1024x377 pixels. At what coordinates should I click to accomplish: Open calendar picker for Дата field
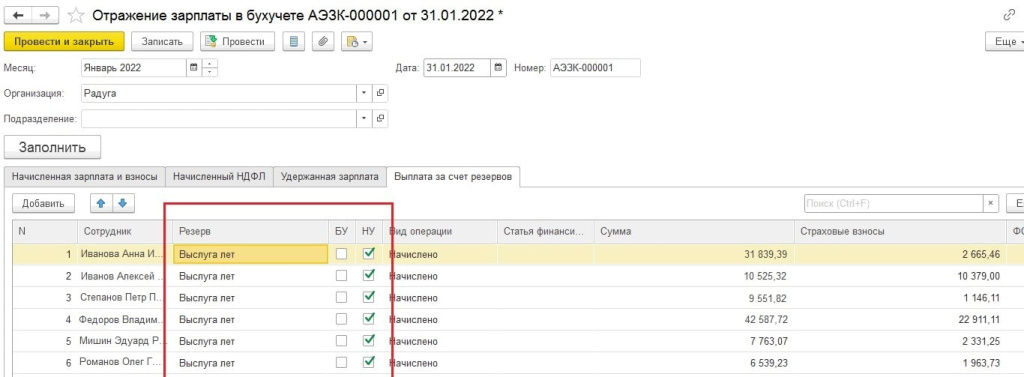tap(499, 67)
